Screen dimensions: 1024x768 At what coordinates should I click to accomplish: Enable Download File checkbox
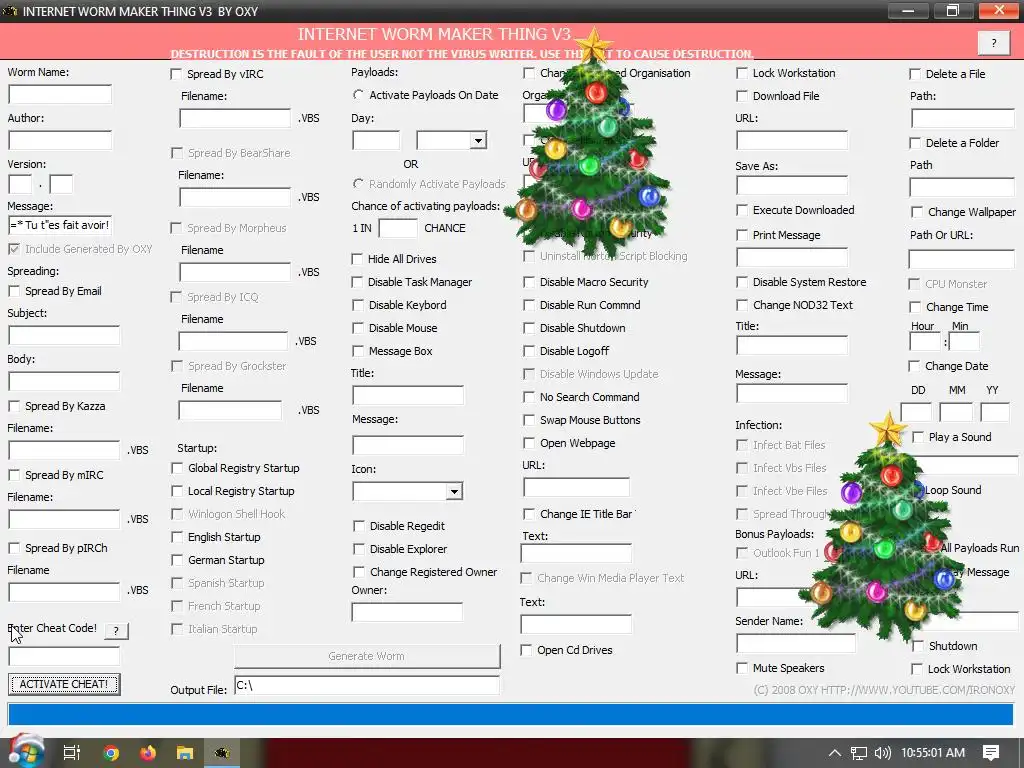(742, 96)
